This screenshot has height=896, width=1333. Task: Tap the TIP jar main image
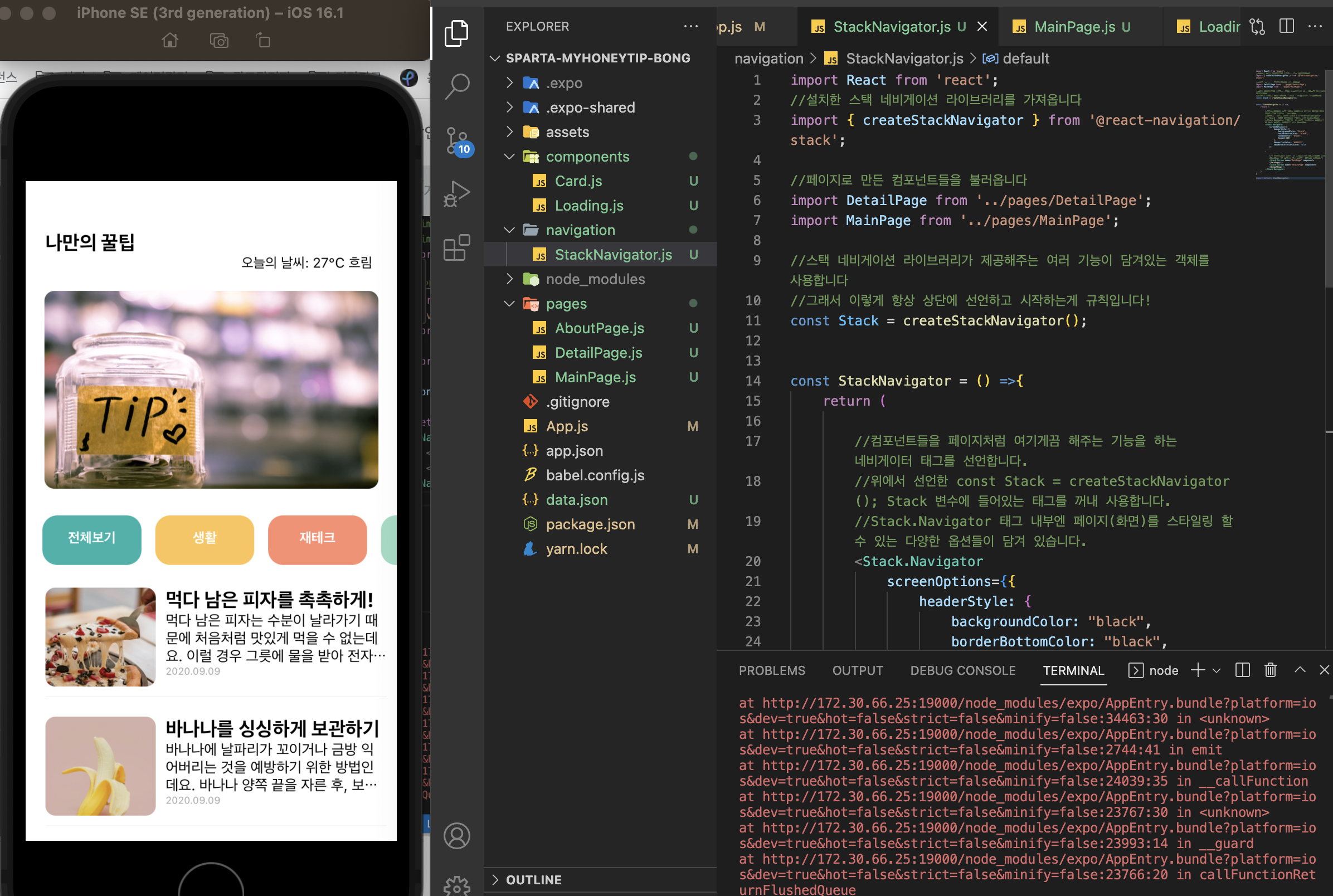point(211,389)
